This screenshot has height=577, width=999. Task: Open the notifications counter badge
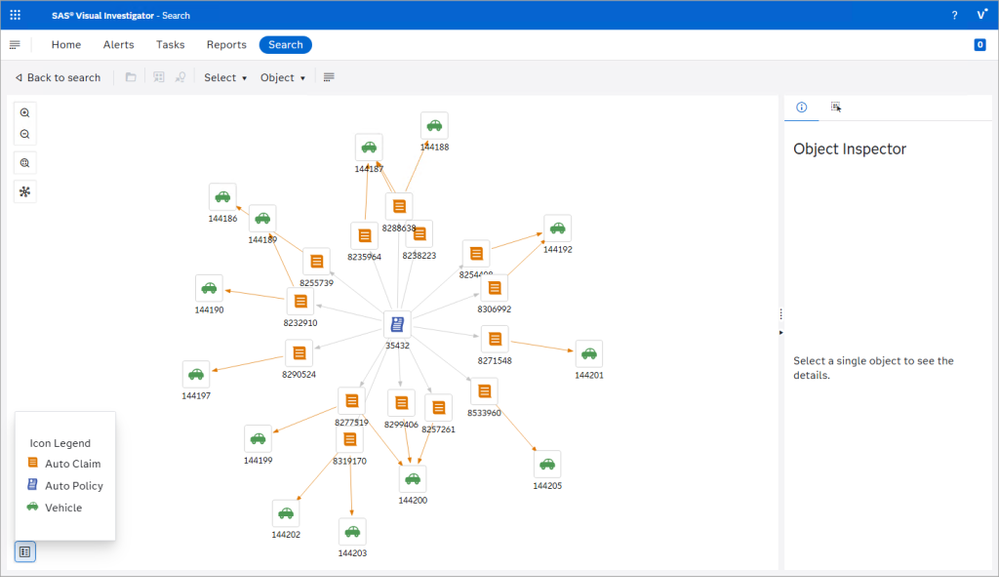[980, 45]
